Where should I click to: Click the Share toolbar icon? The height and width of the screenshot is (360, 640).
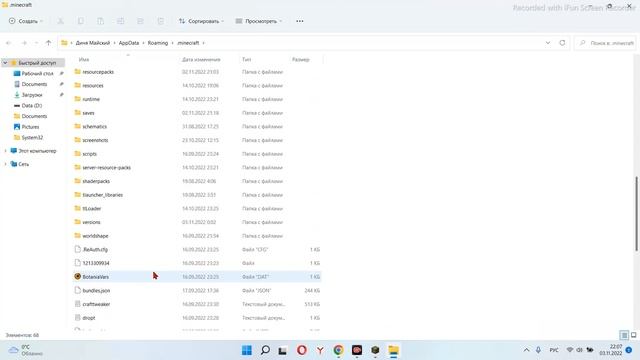[140, 21]
